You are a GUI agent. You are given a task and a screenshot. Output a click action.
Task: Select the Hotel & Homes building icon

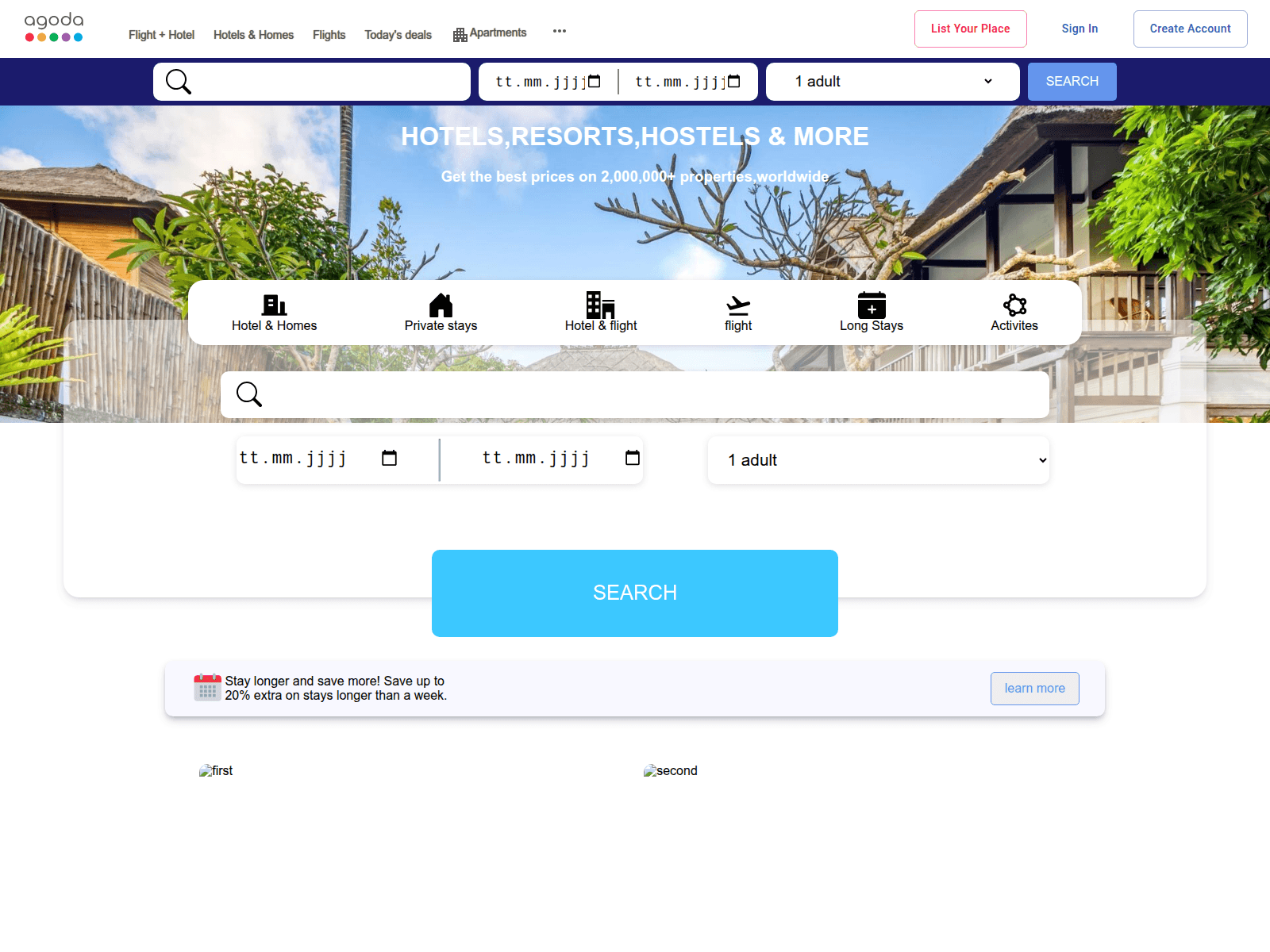click(x=275, y=305)
